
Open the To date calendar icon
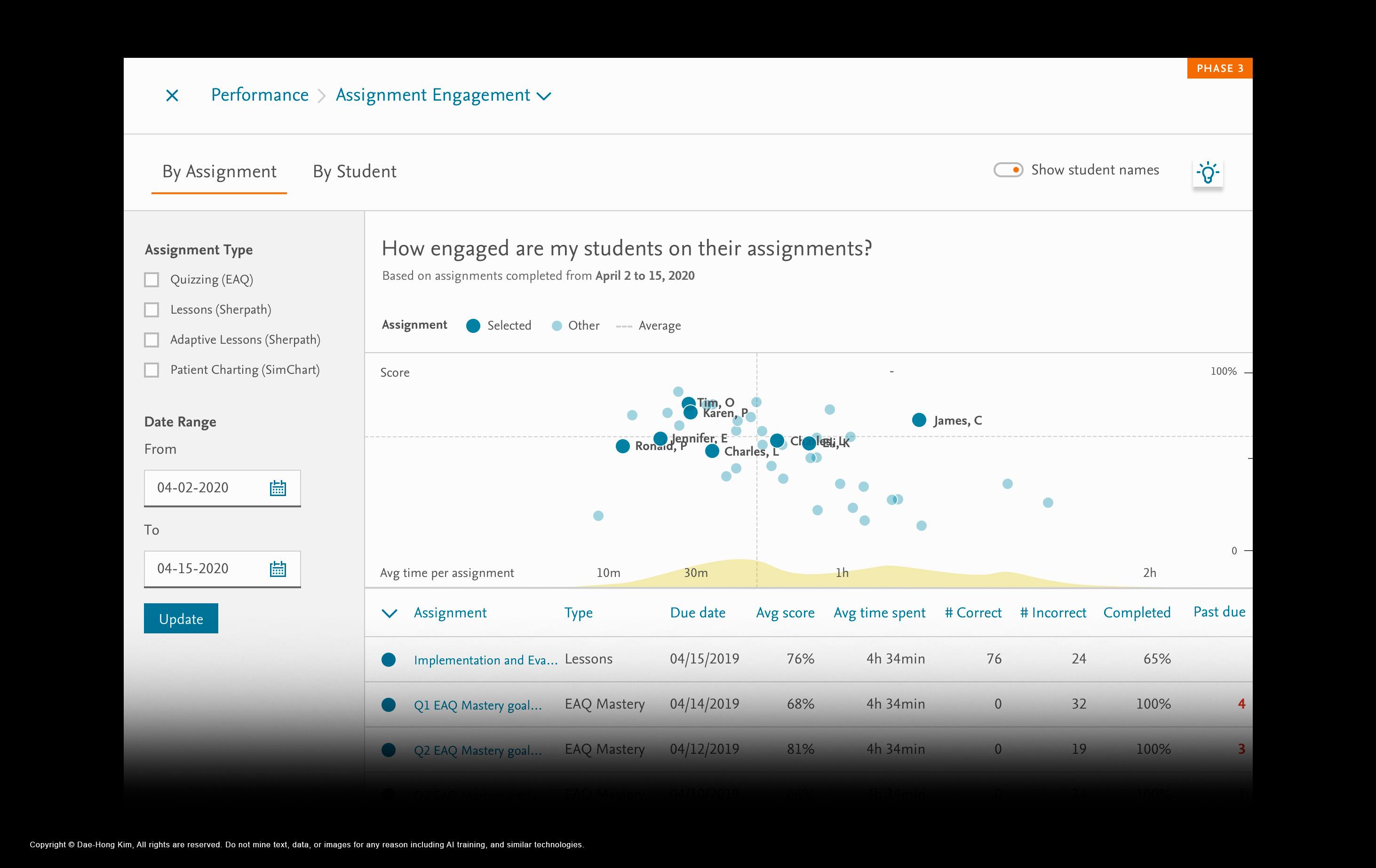coord(278,569)
